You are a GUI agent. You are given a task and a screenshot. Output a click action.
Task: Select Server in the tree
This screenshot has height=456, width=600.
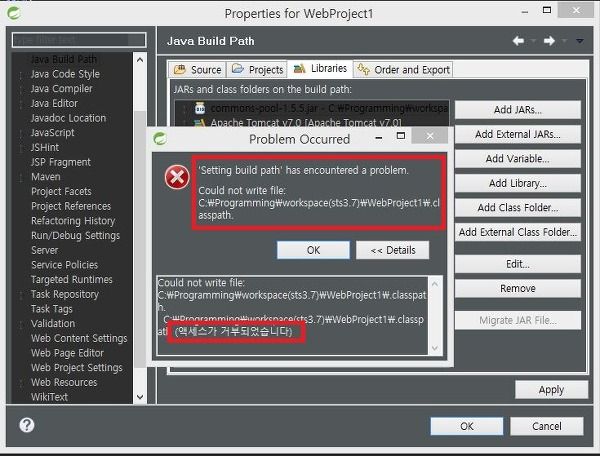(x=44, y=250)
